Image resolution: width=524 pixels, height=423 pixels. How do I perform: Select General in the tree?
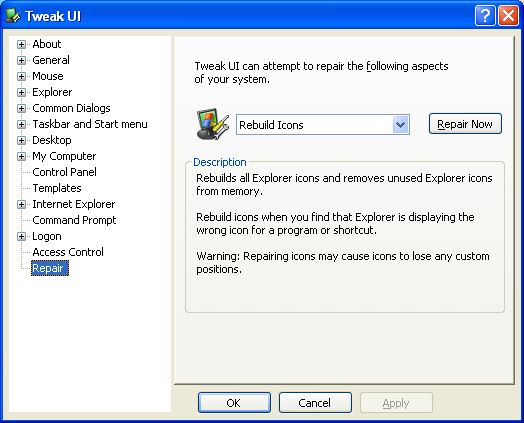click(x=51, y=60)
